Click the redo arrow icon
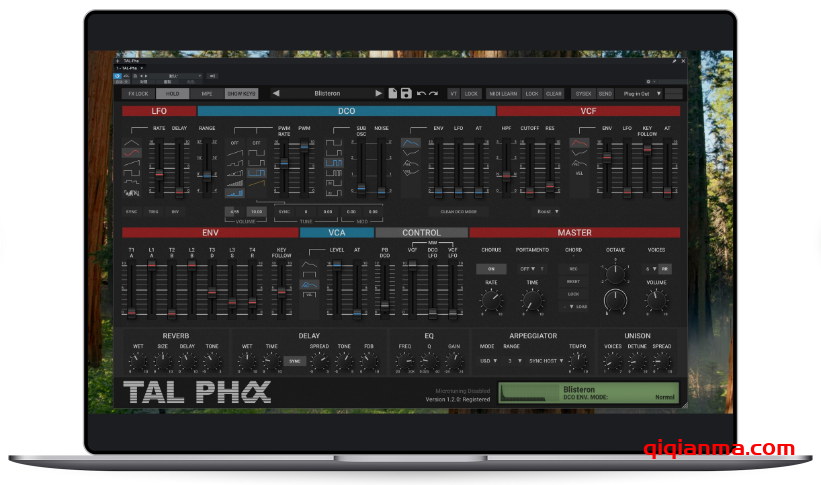The height and width of the screenshot is (485, 821). pyautogui.click(x=433, y=93)
